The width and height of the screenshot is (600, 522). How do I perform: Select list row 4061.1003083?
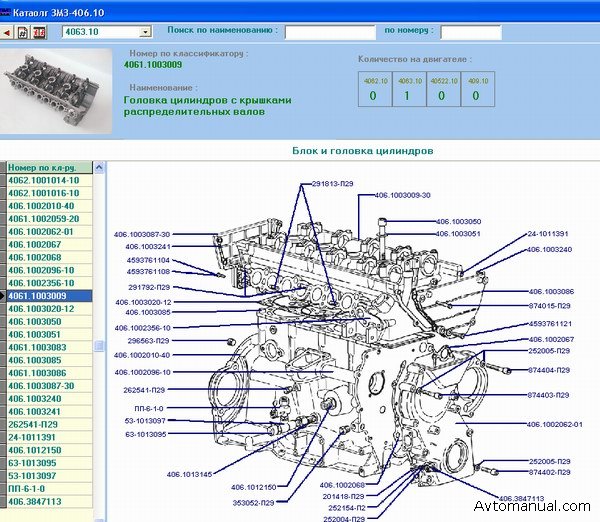49,347
